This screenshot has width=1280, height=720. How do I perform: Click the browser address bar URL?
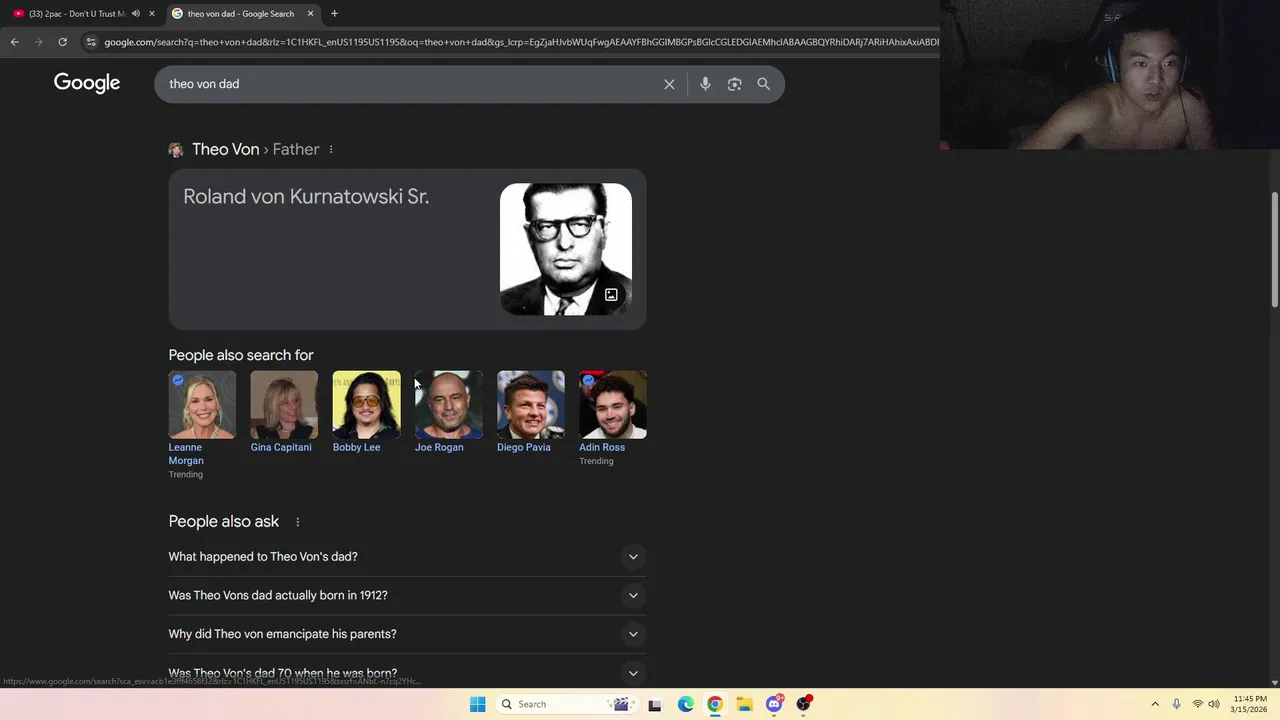click(x=520, y=42)
